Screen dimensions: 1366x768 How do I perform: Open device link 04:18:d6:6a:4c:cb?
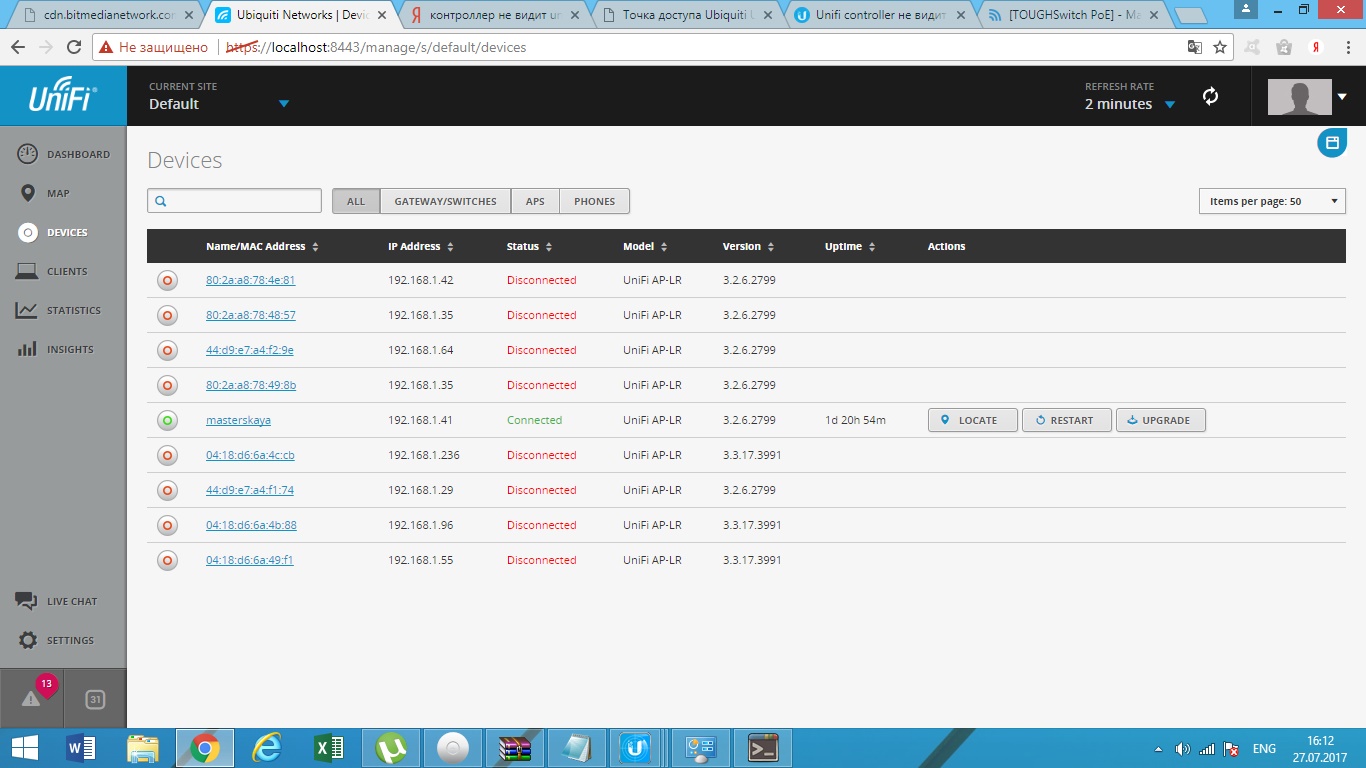coord(250,455)
